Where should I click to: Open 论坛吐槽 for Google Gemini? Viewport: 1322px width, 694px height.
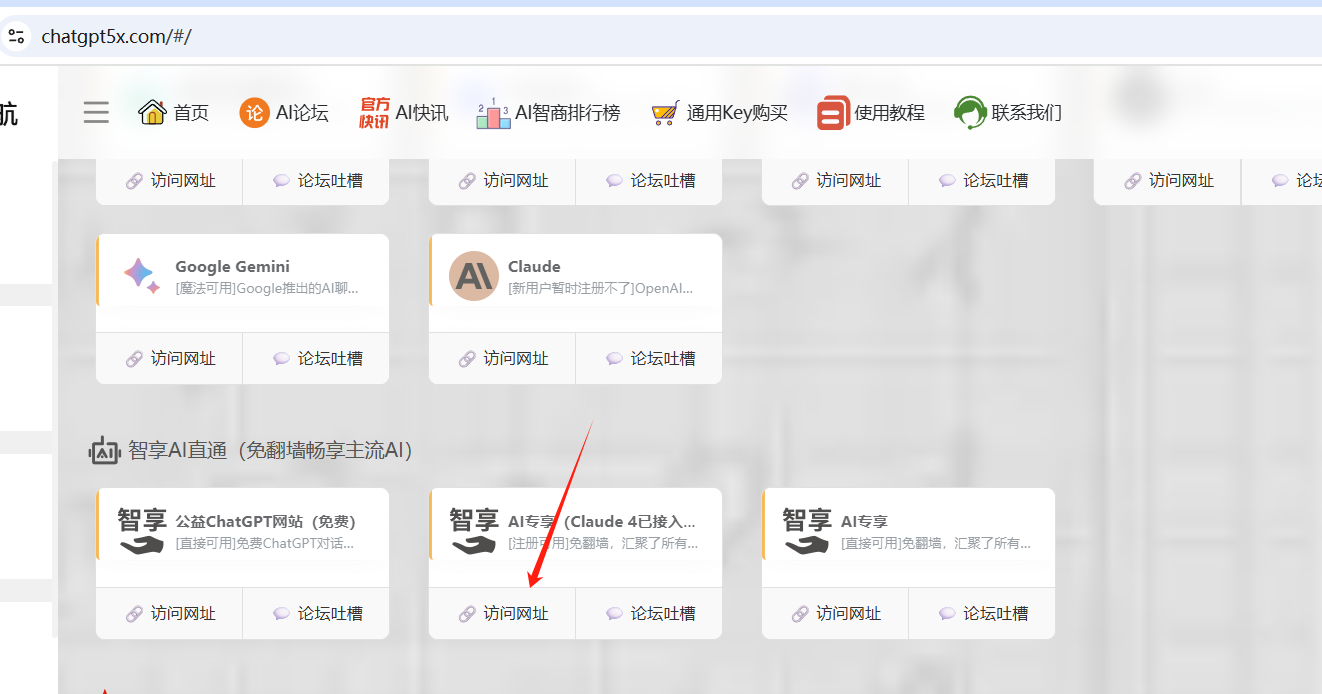[316, 358]
